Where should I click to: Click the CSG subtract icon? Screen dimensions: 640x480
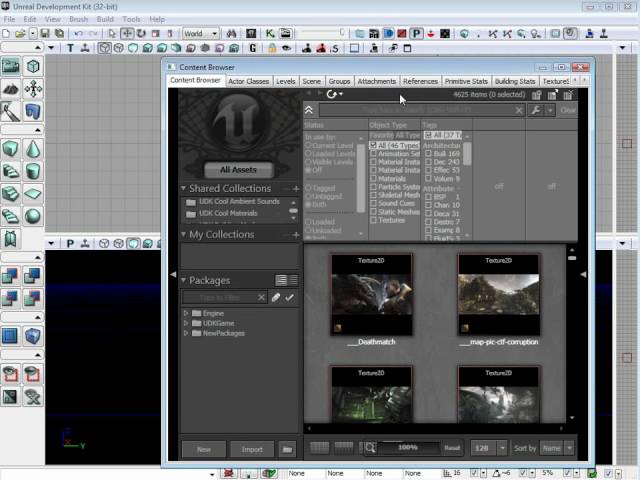coord(33,276)
